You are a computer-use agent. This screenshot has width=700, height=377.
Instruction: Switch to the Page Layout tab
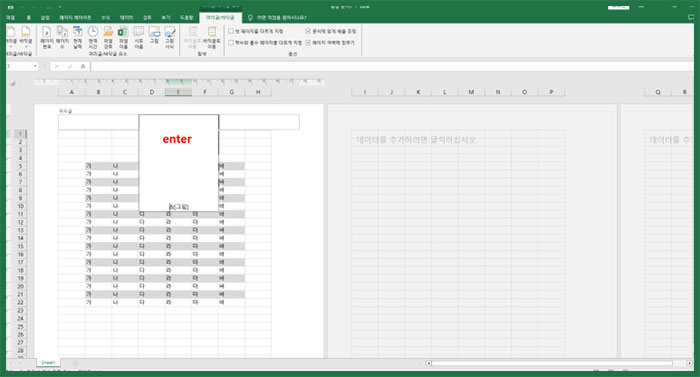(x=75, y=17)
